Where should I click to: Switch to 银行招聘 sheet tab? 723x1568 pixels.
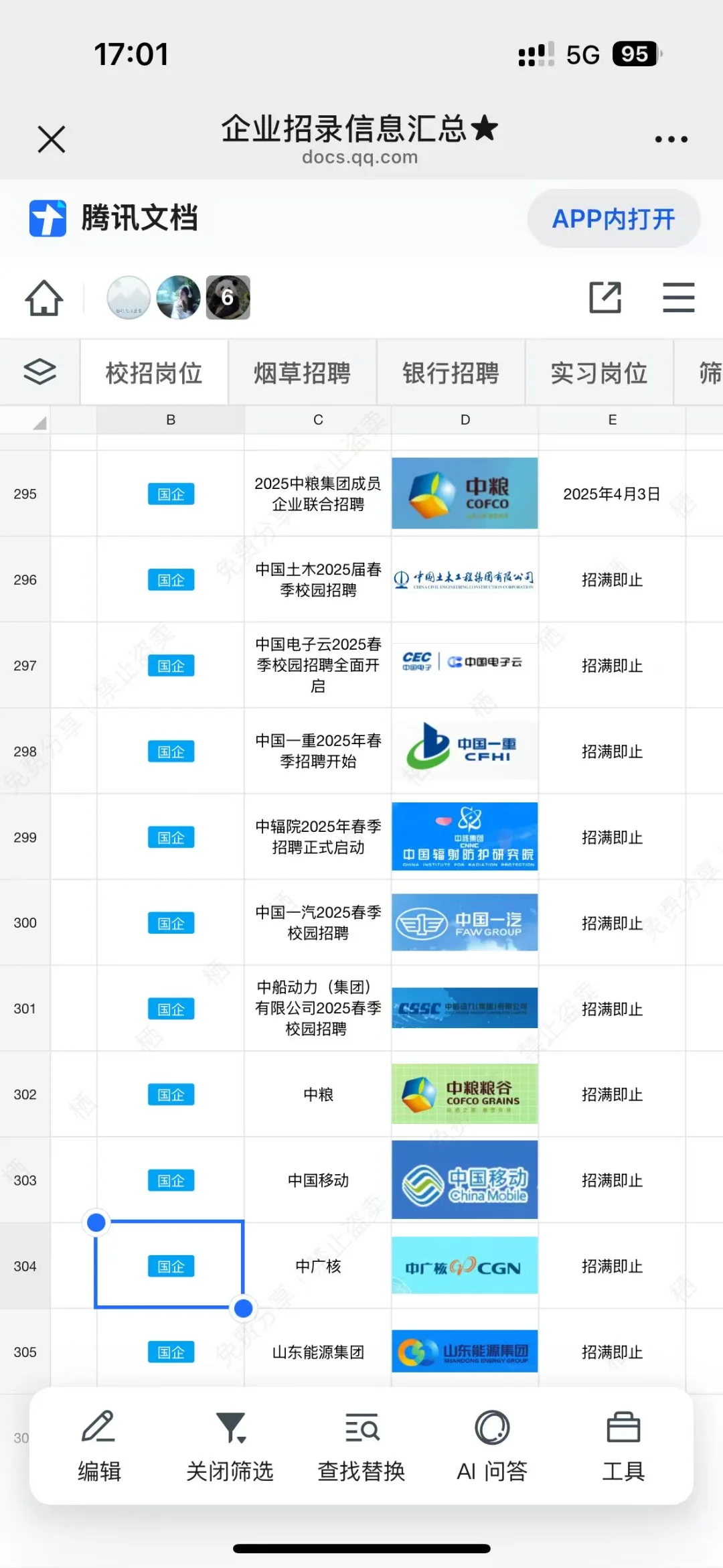click(451, 372)
